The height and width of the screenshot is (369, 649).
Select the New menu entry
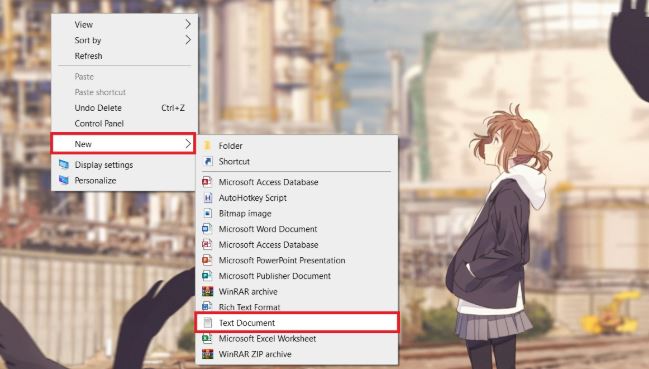pyautogui.click(x=123, y=144)
